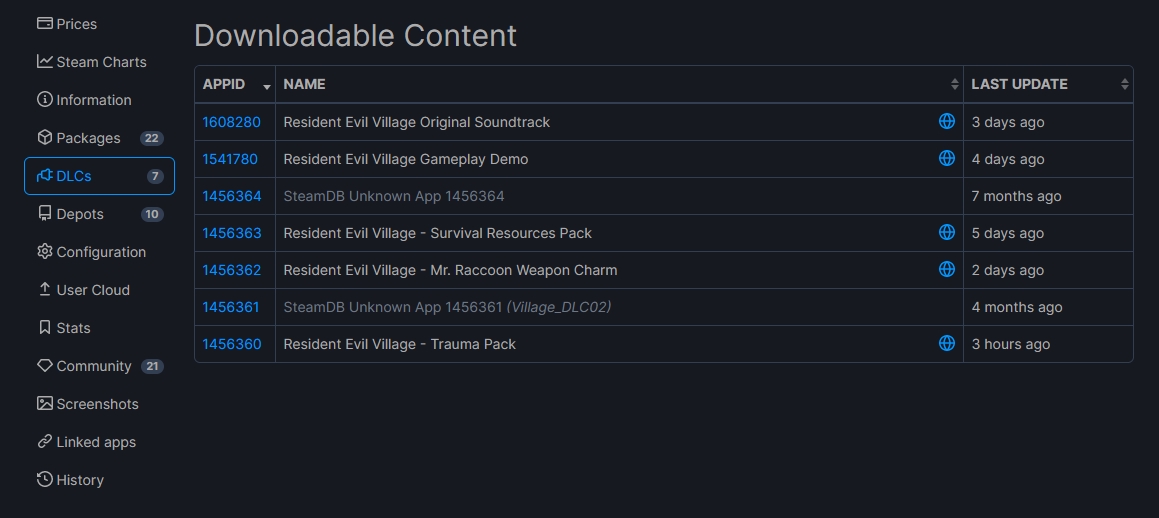Switch to the Depots tab

pos(99,214)
